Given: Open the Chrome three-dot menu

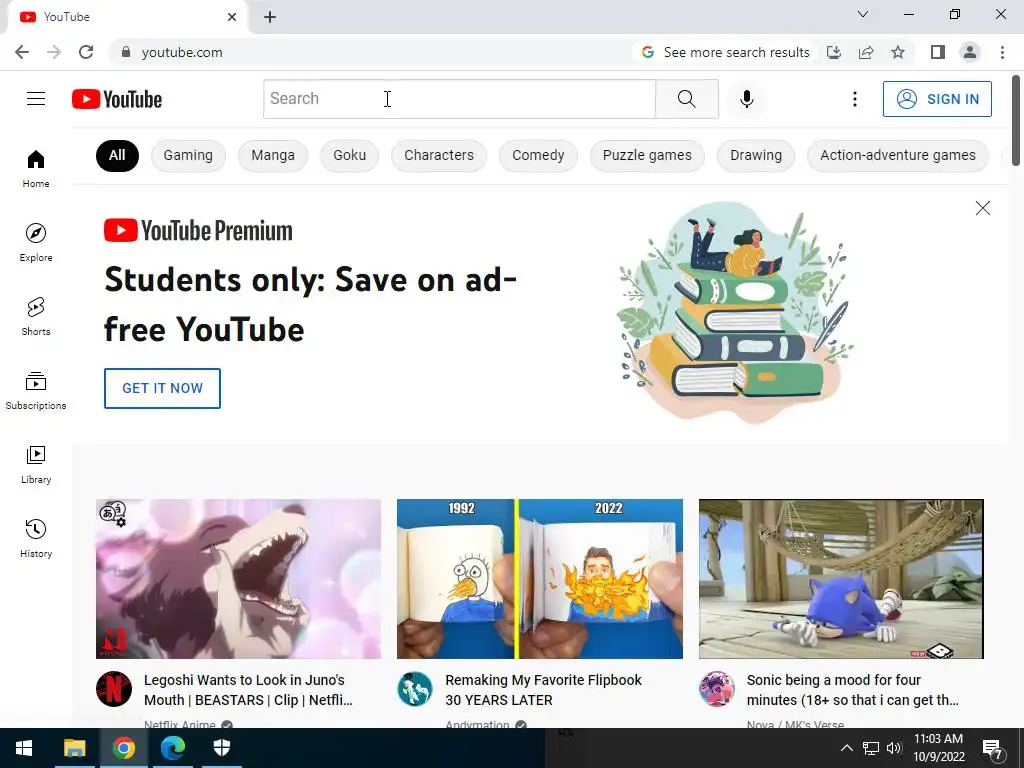Looking at the screenshot, I should tap(1002, 52).
